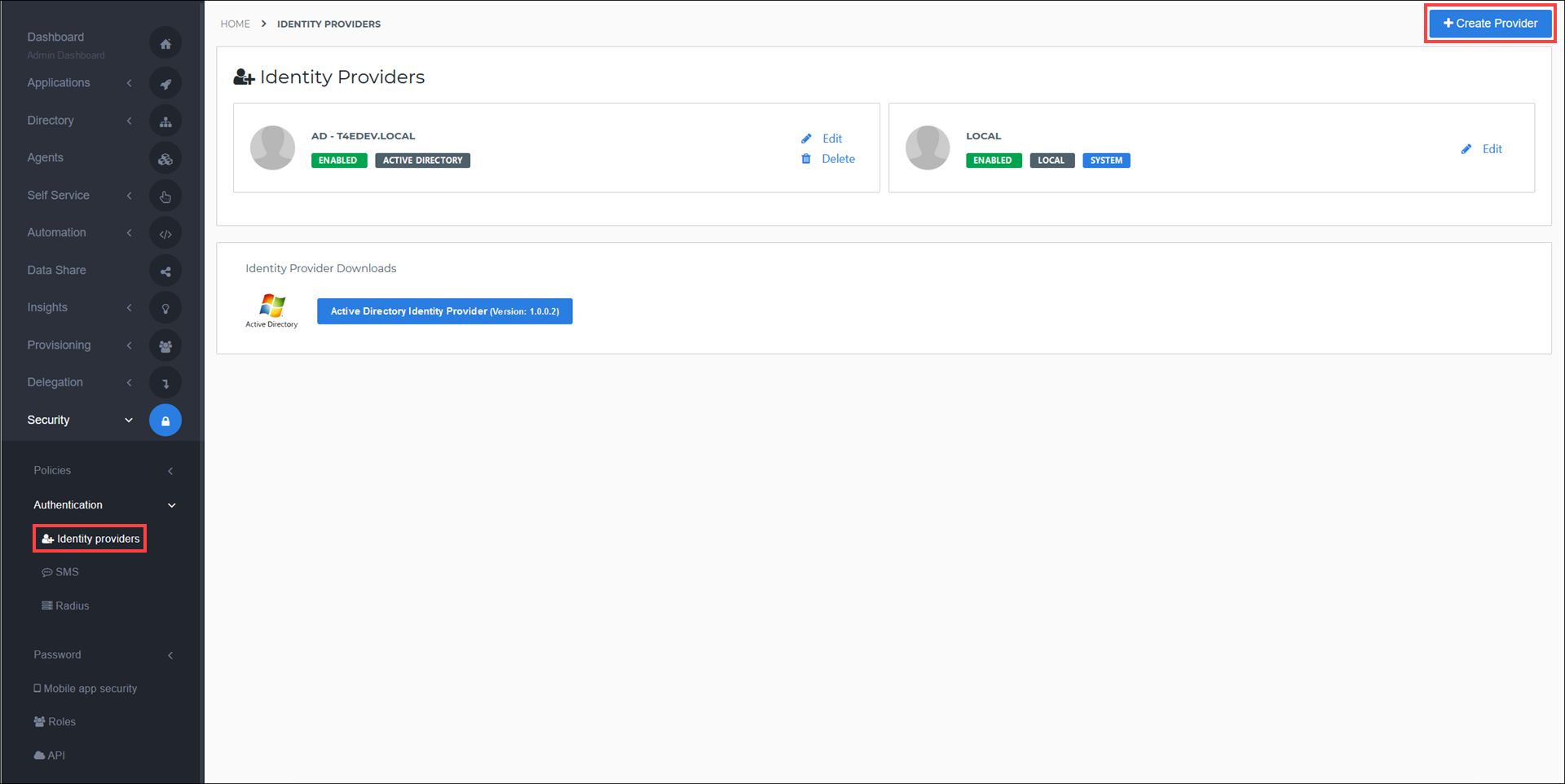Screen dimensions: 1565x784
Task: Click the Delegation arrow icon
Action: (x=165, y=383)
